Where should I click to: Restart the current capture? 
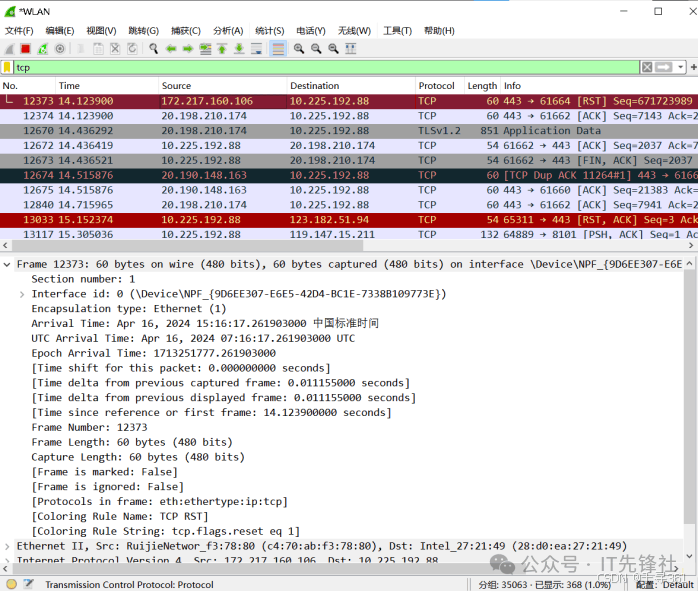pos(43,48)
